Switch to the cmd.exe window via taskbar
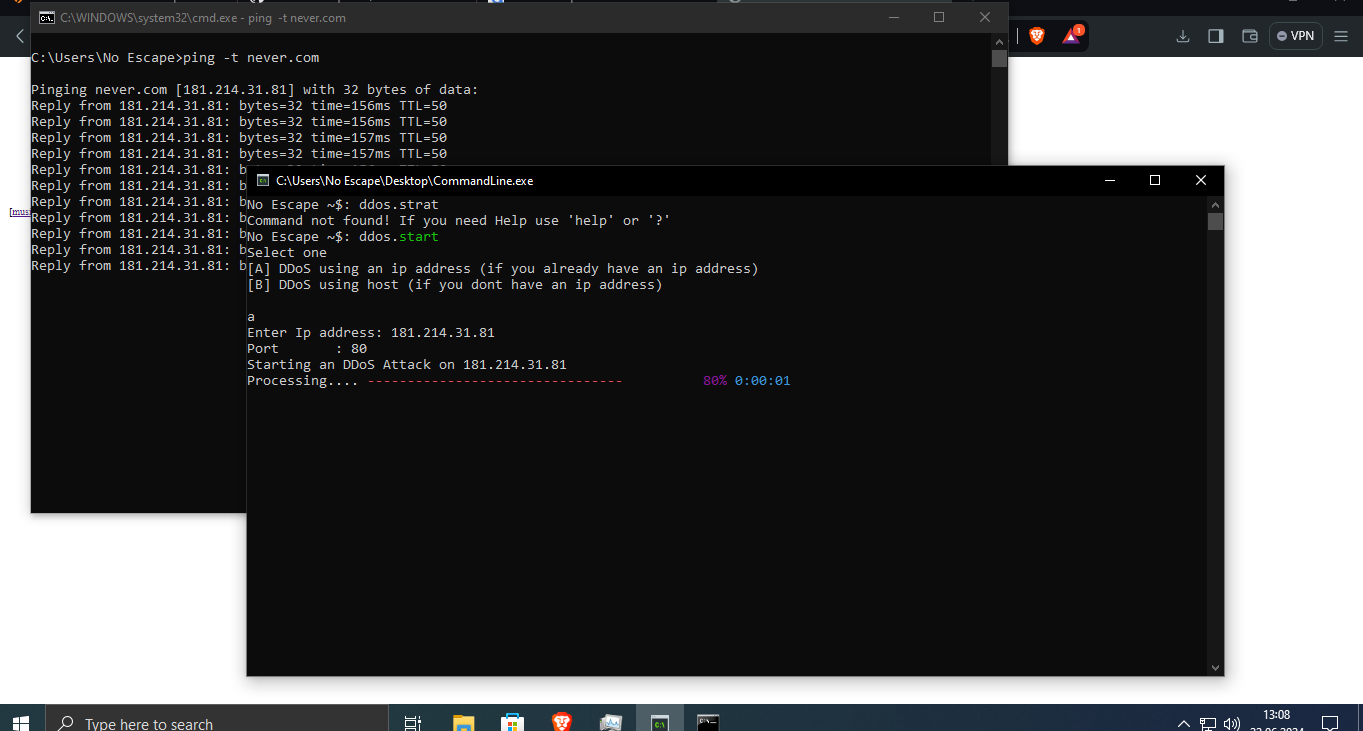Viewport: 1363px width, 731px height. click(659, 719)
